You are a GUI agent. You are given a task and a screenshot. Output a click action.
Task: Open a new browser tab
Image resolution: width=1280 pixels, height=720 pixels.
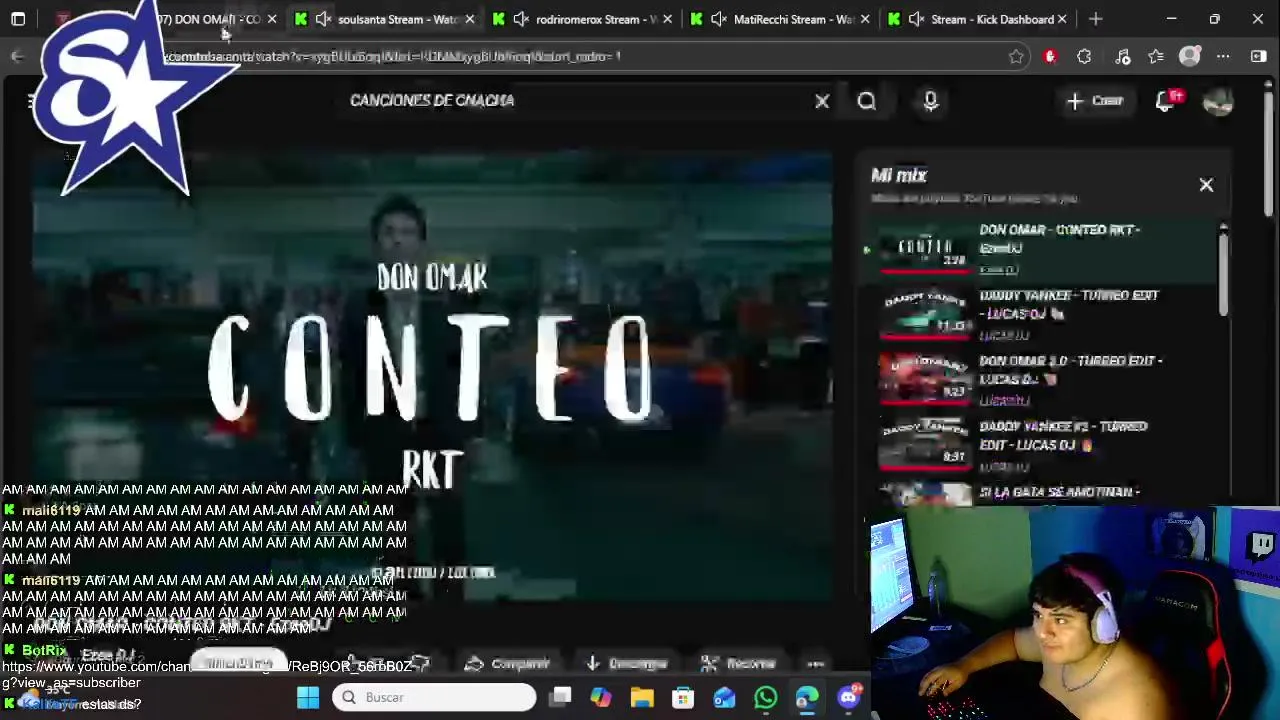coord(1096,19)
